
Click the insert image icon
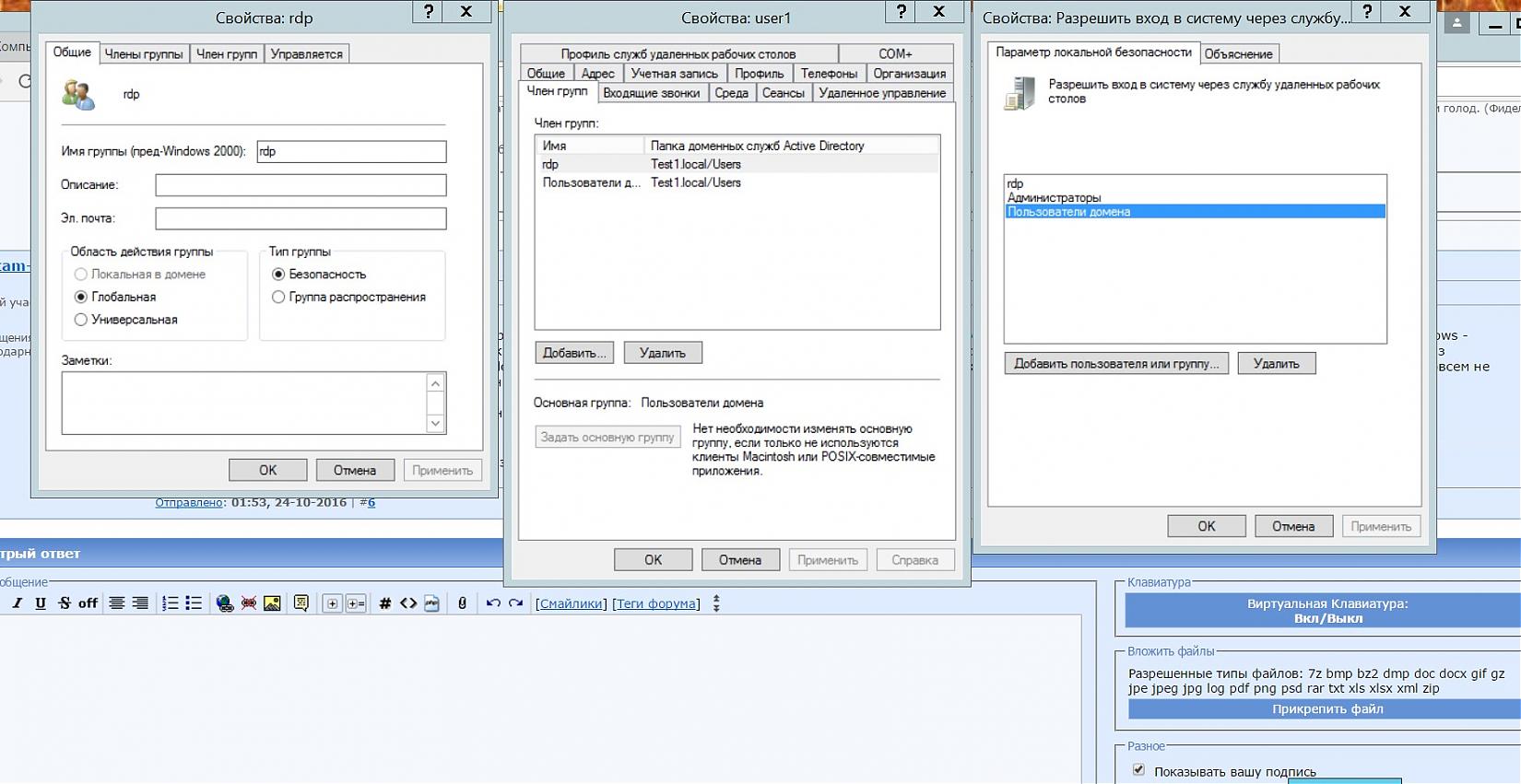point(272,603)
